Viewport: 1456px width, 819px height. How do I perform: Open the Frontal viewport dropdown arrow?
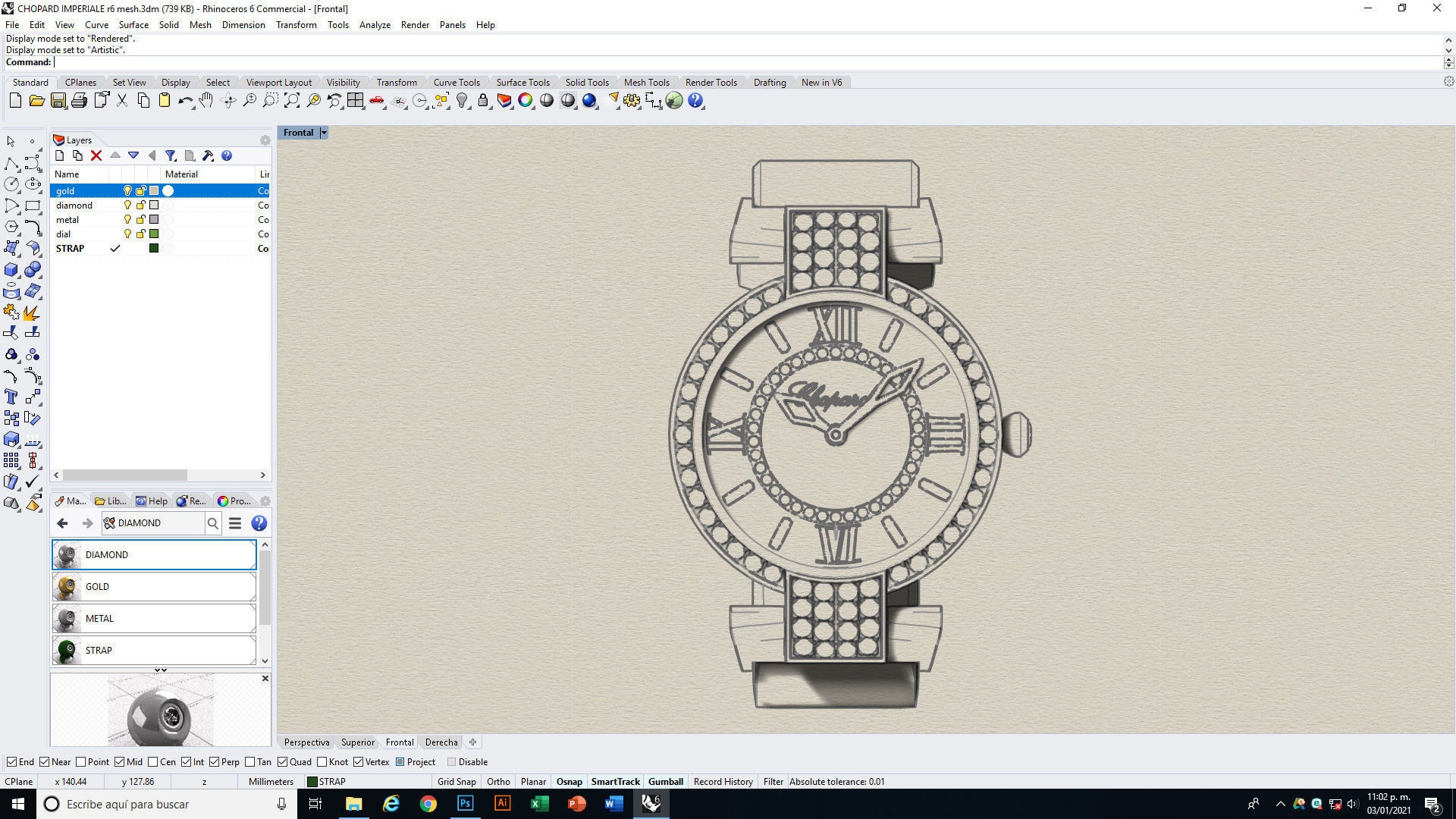[x=324, y=133]
